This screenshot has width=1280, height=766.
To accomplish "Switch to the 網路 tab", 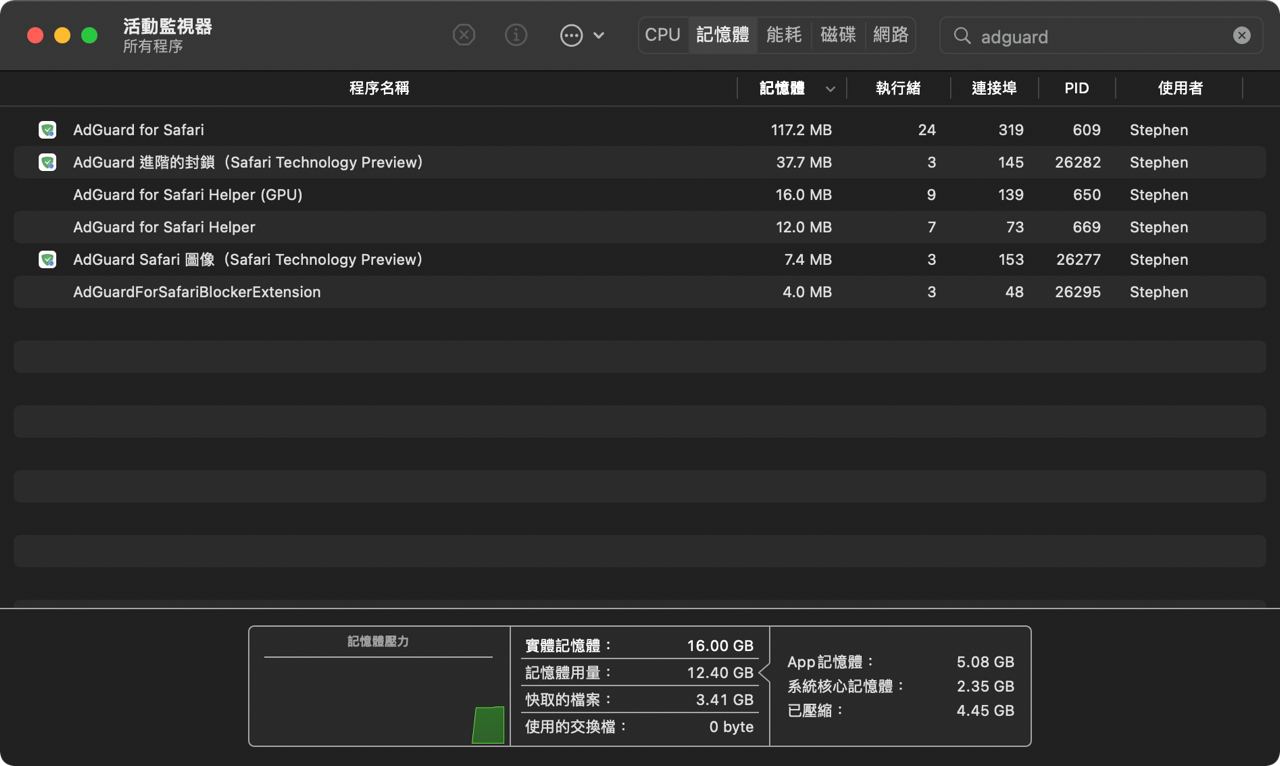I will (x=891, y=35).
